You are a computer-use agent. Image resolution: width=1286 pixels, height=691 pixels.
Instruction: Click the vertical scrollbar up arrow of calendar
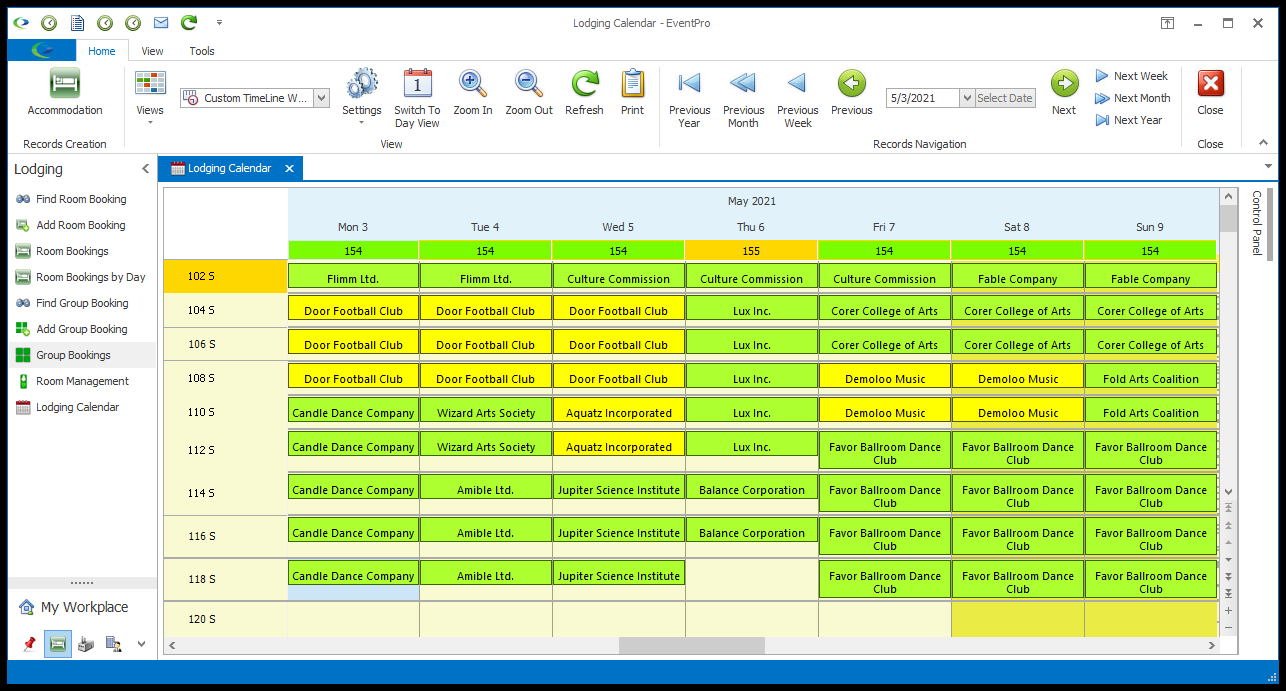(1228, 195)
